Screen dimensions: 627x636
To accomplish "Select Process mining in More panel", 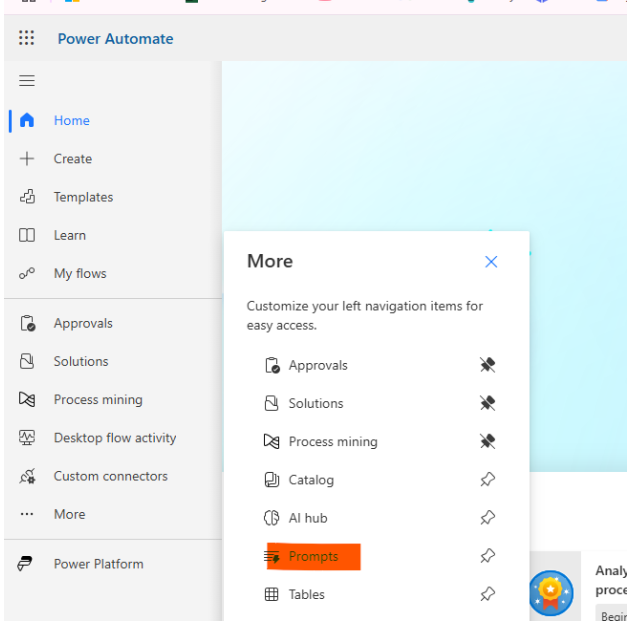I will (333, 442).
